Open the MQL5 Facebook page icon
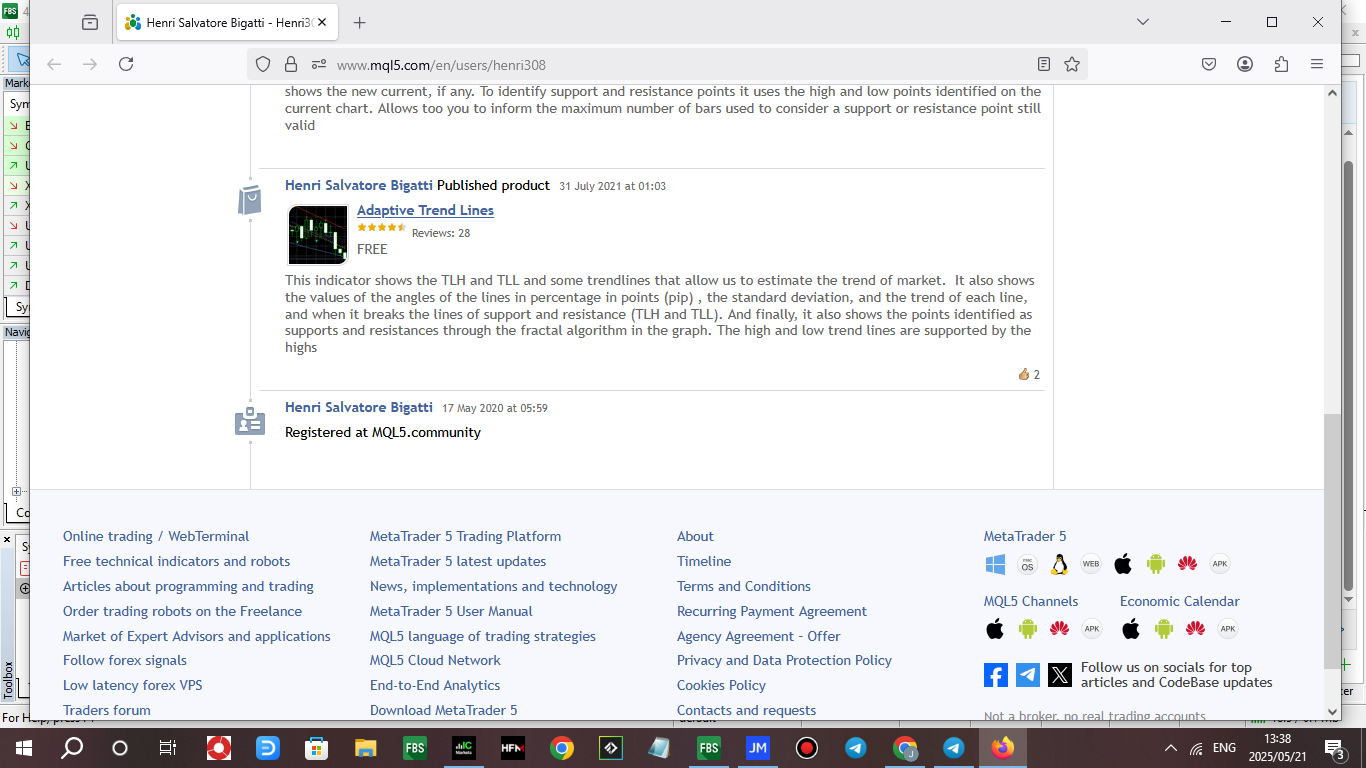Image resolution: width=1366 pixels, height=768 pixels. click(x=996, y=675)
